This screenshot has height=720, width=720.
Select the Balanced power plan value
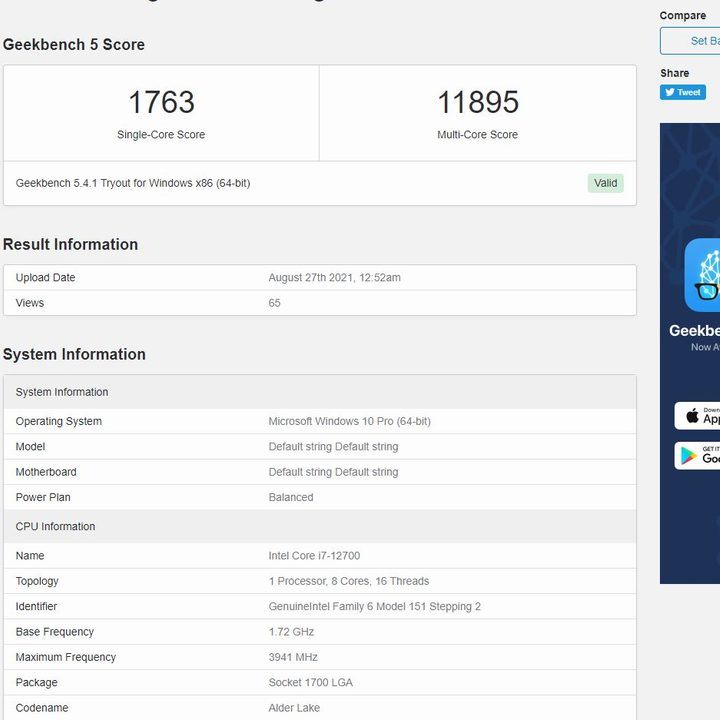point(291,497)
